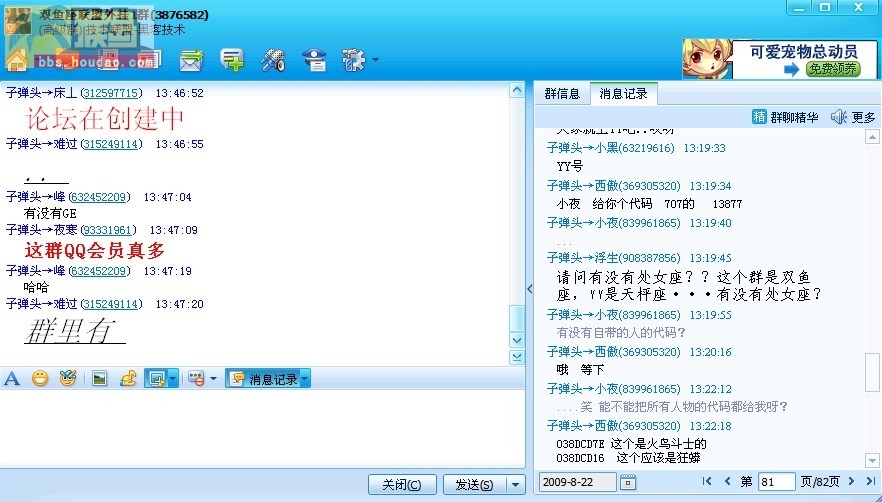Click the screen capture icon
This screenshot has width=882, height=502.
pos(156,379)
